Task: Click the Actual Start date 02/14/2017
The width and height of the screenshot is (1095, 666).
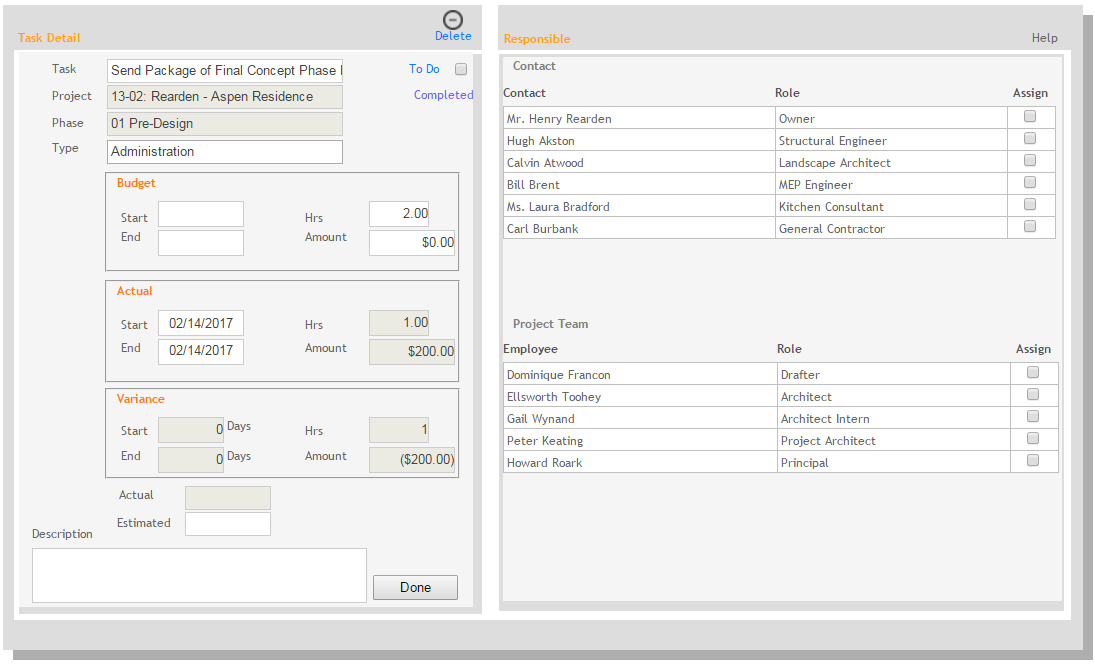Action: pyautogui.click(x=201, y=323)
